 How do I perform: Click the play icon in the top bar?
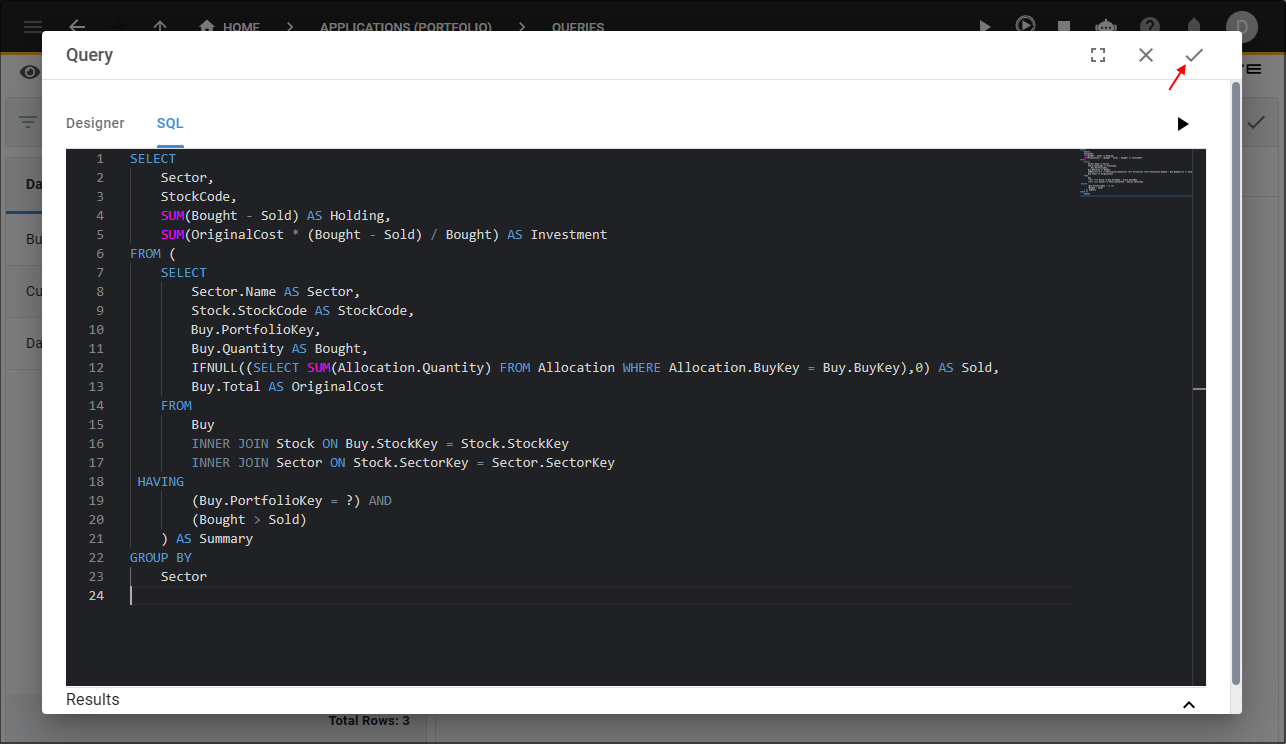[x=984, y=26]
